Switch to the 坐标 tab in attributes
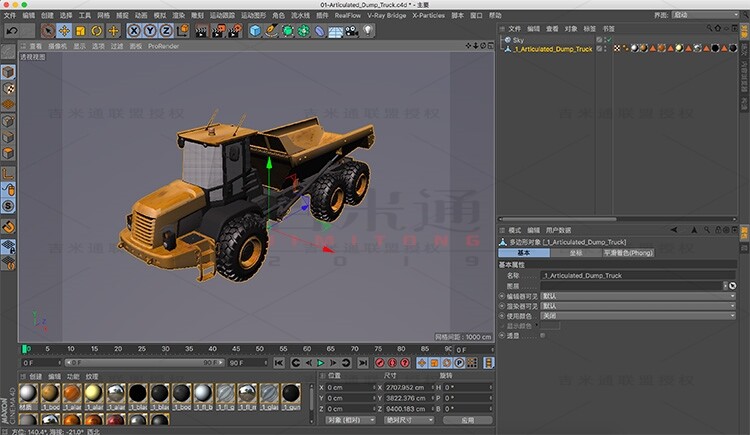The height and width of the screenshot is (435, 750). (576, 253)
